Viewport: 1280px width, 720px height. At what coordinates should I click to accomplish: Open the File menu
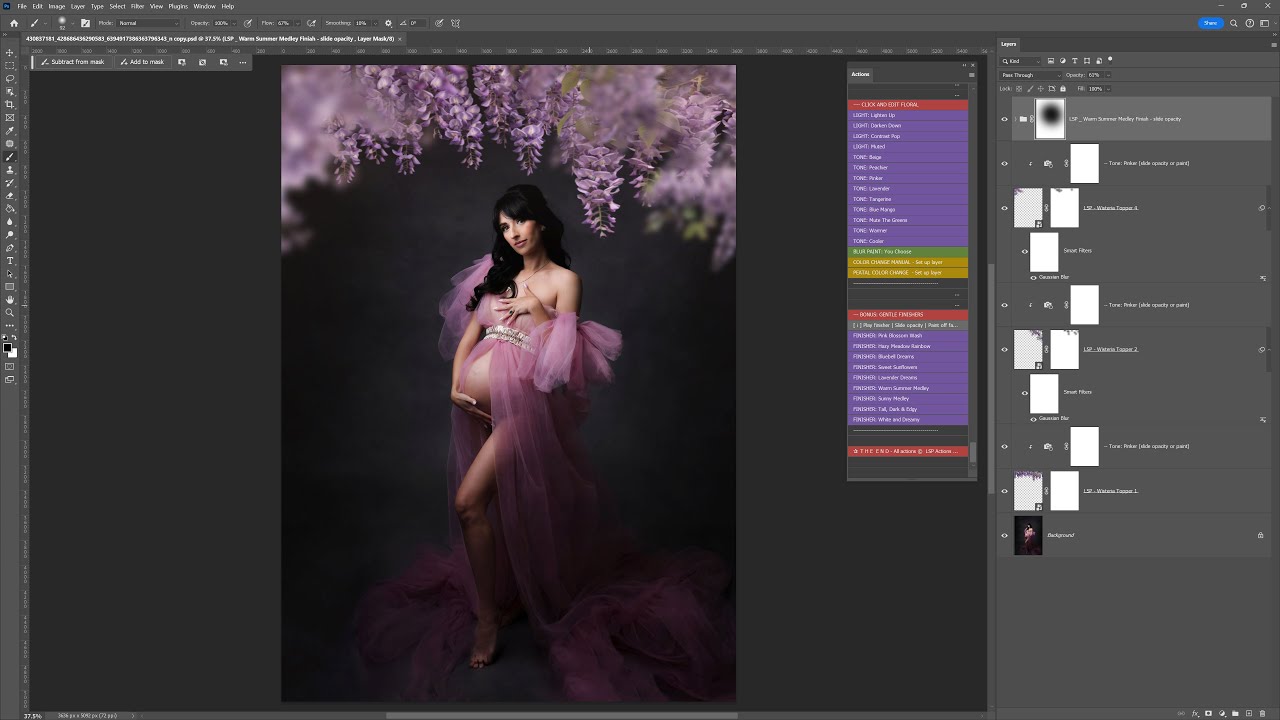pyautogui.click(x=22, y=6)
